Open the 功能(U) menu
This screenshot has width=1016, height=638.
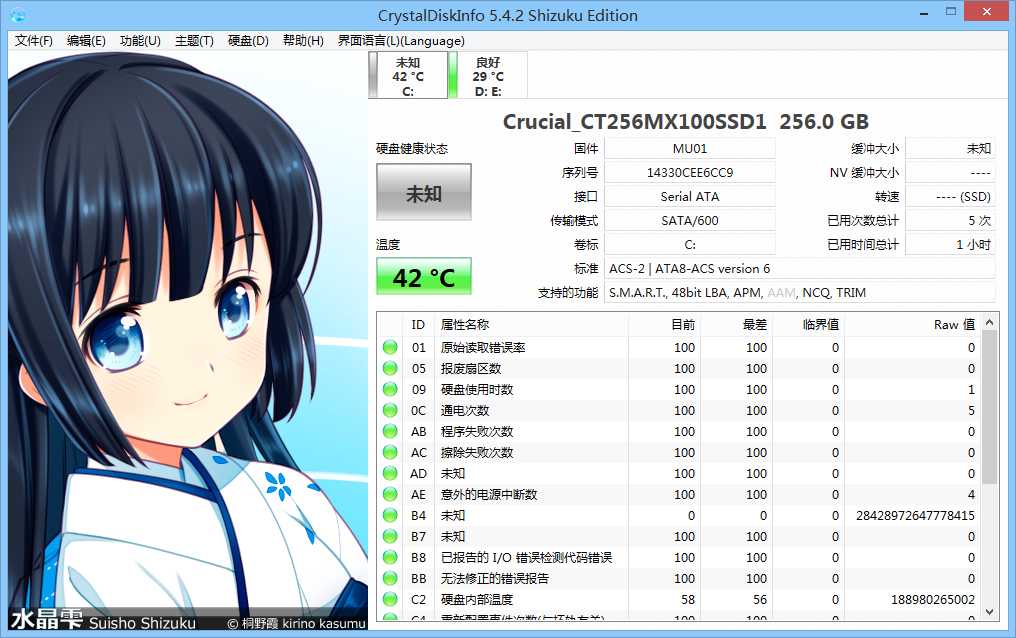[x=140, y=41]
